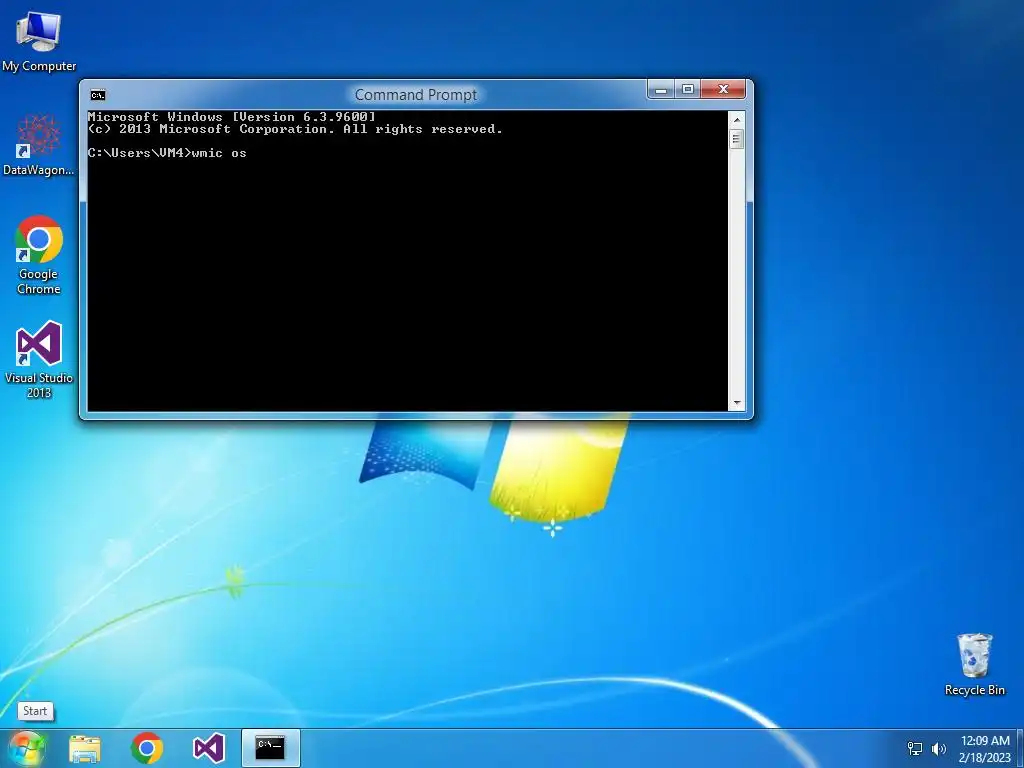Select the DataWagon desktop shortcut
Image resolution: width=1024 pixels, height=768 pixels.
(39, 145)
